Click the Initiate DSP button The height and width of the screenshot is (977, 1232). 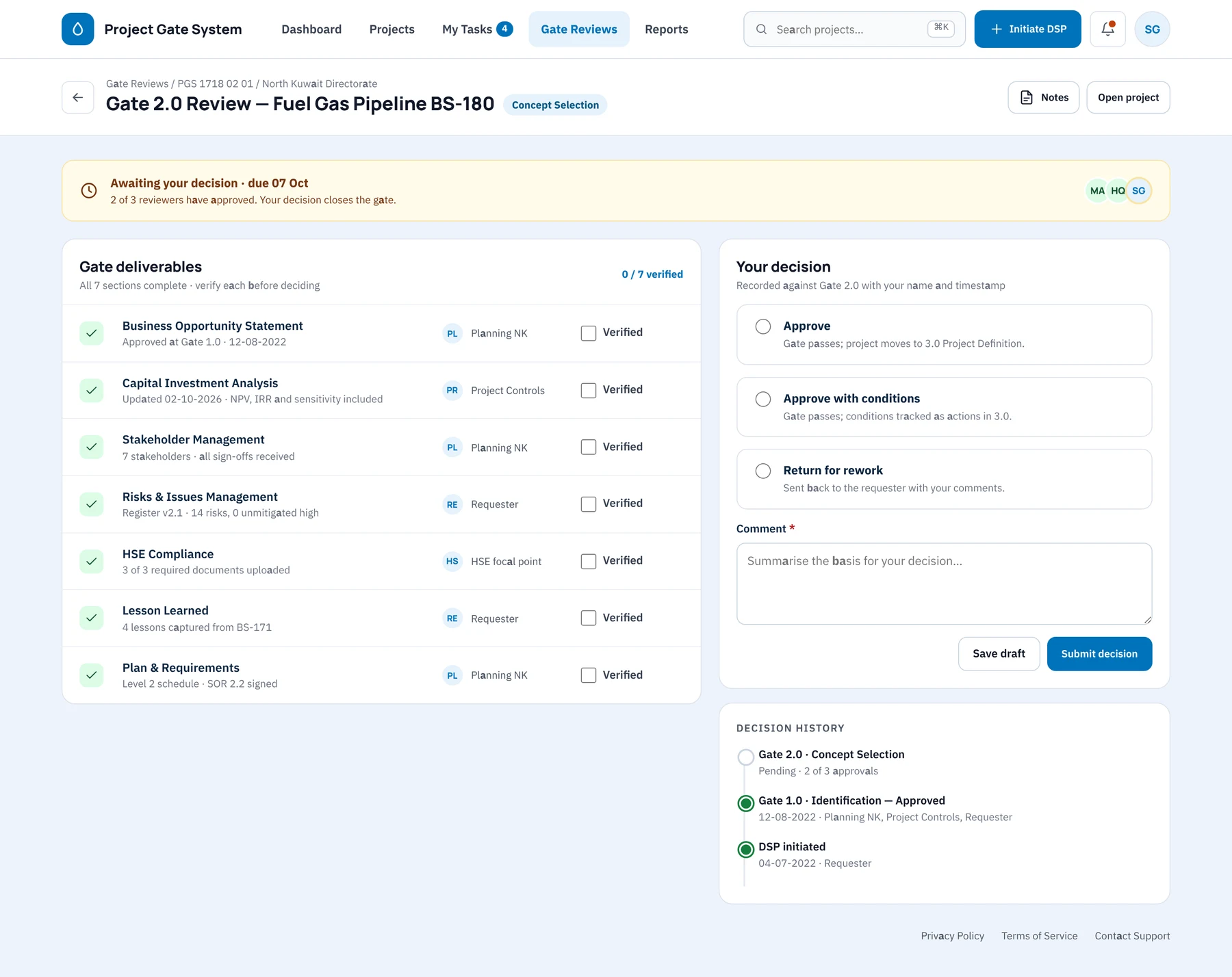coord(1027,29)
